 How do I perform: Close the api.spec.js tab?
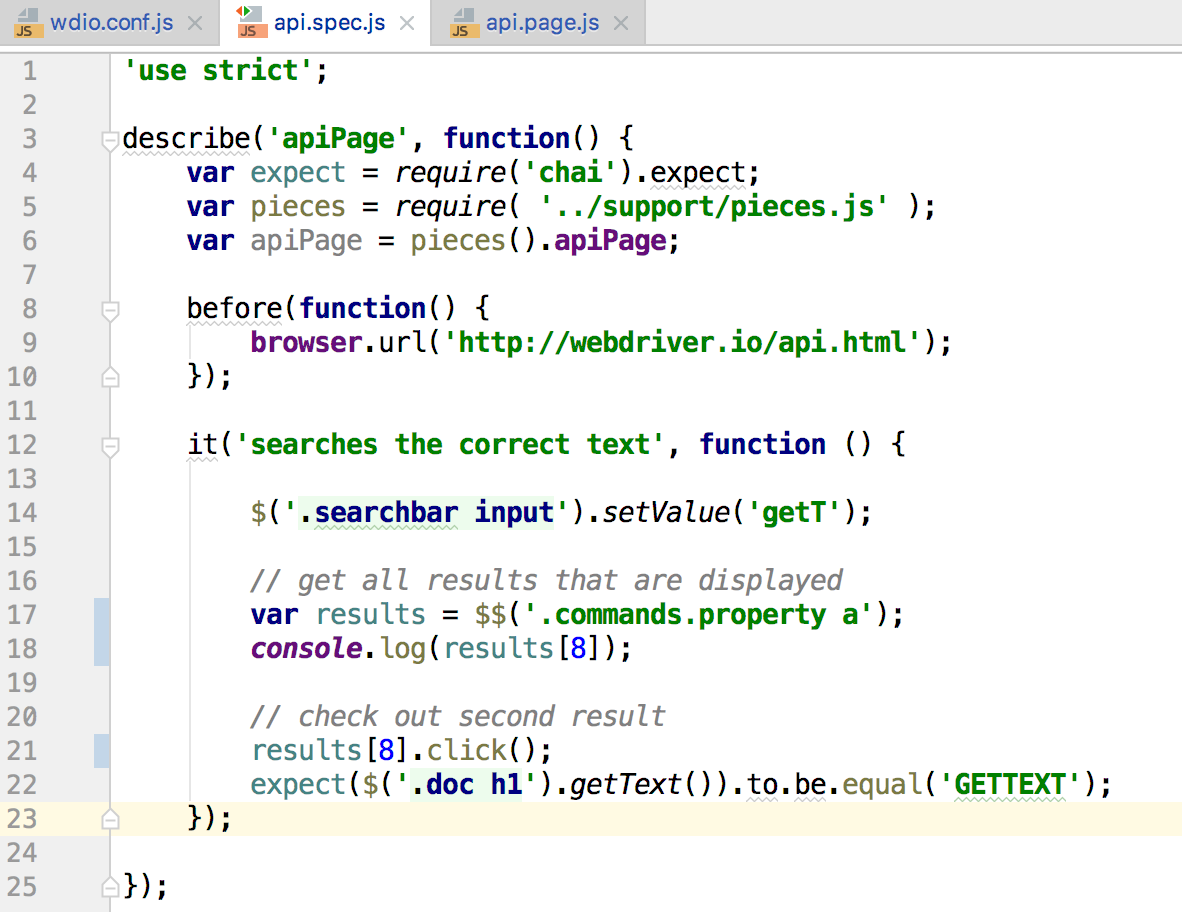click(407, 23)
